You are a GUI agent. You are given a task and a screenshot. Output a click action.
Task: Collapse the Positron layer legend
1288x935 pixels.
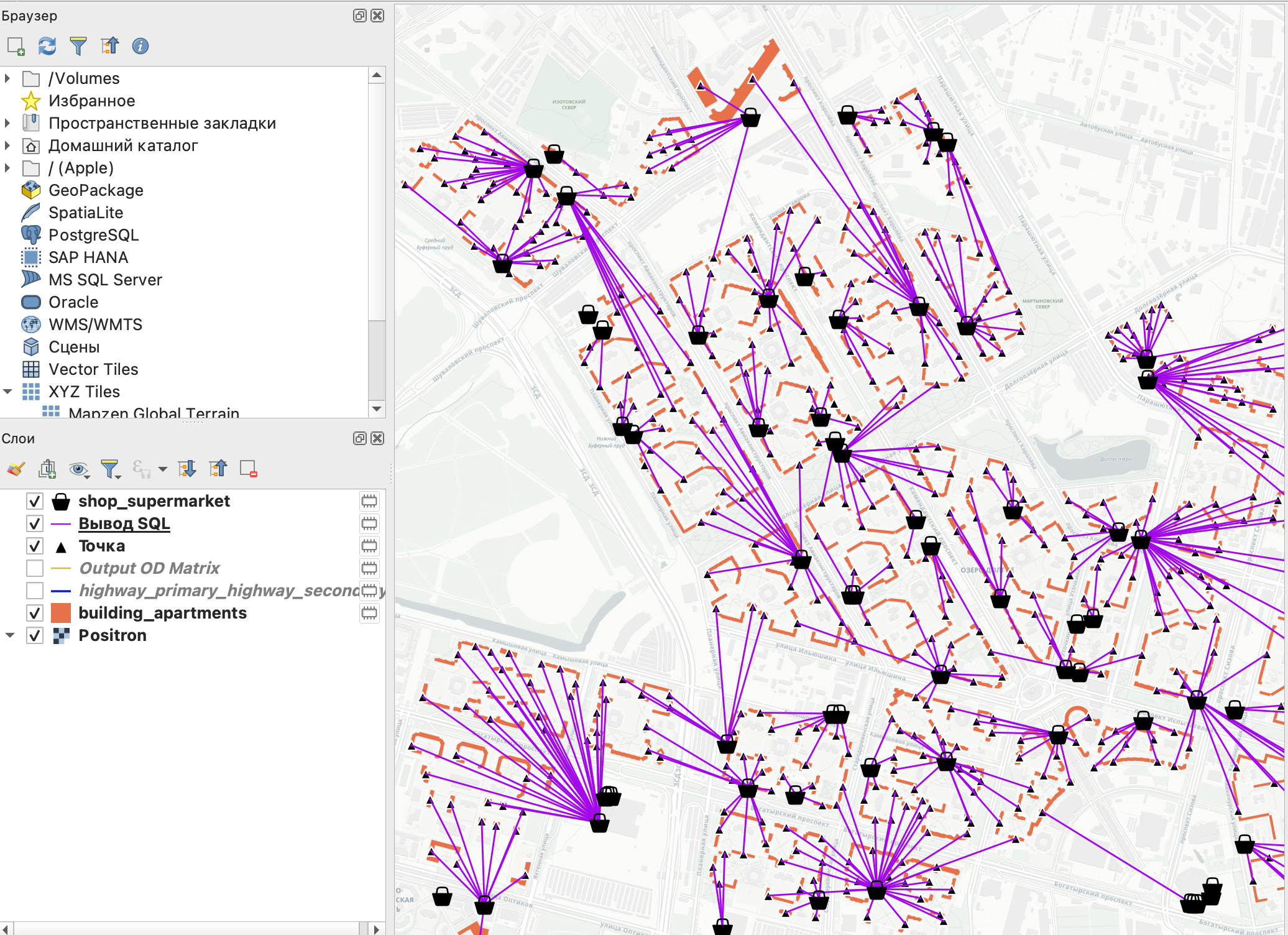tap(10, 635)
